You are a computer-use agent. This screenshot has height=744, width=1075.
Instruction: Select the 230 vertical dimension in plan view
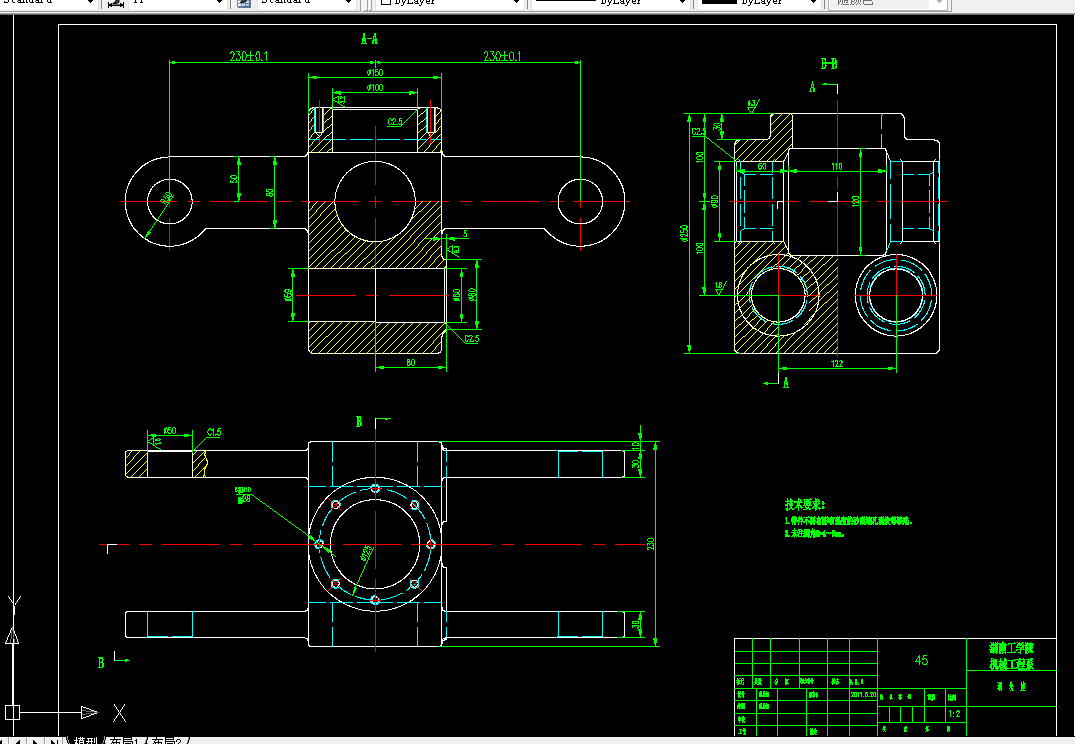(651, 544)
